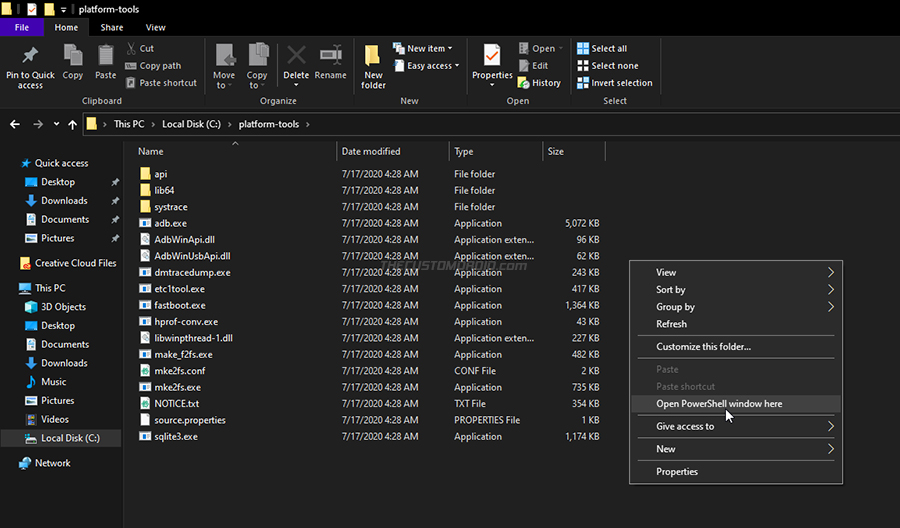Open Properties from the ribbon

pos(492,65)
